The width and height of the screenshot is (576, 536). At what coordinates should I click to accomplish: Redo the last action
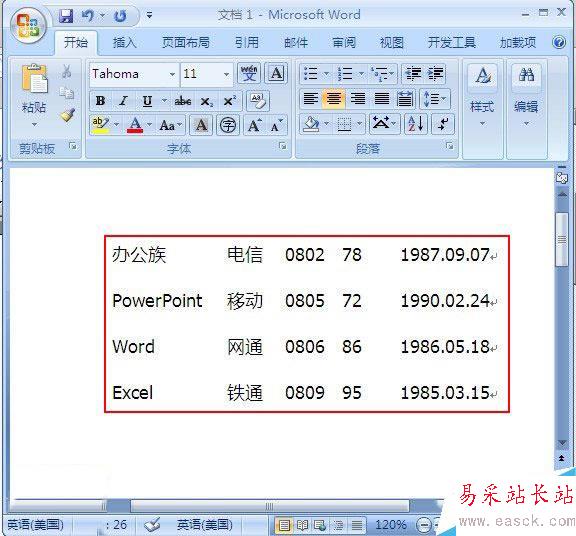[120, 16]
